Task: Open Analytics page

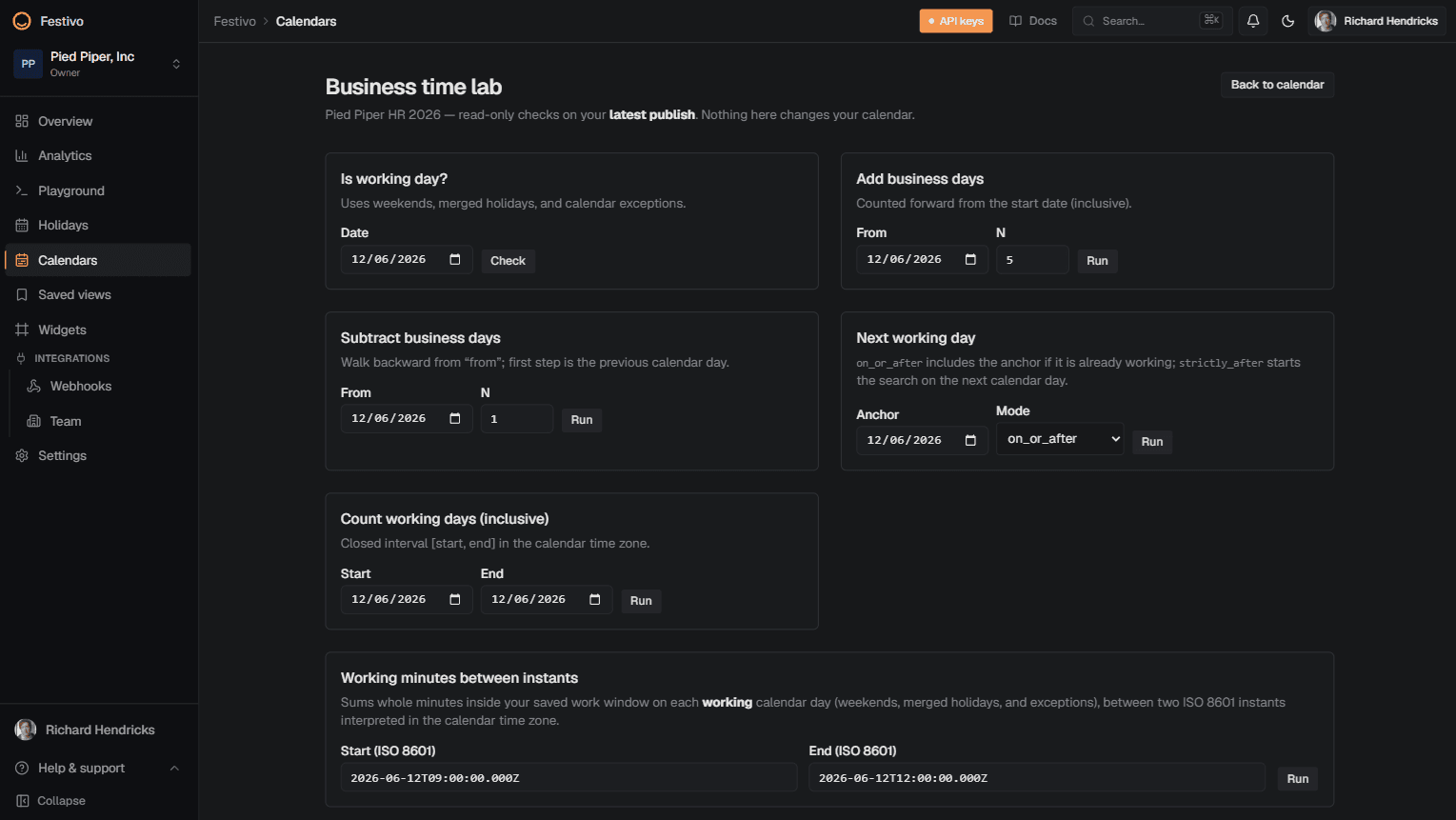Action: pyautogui.click(x=99, y=155)
